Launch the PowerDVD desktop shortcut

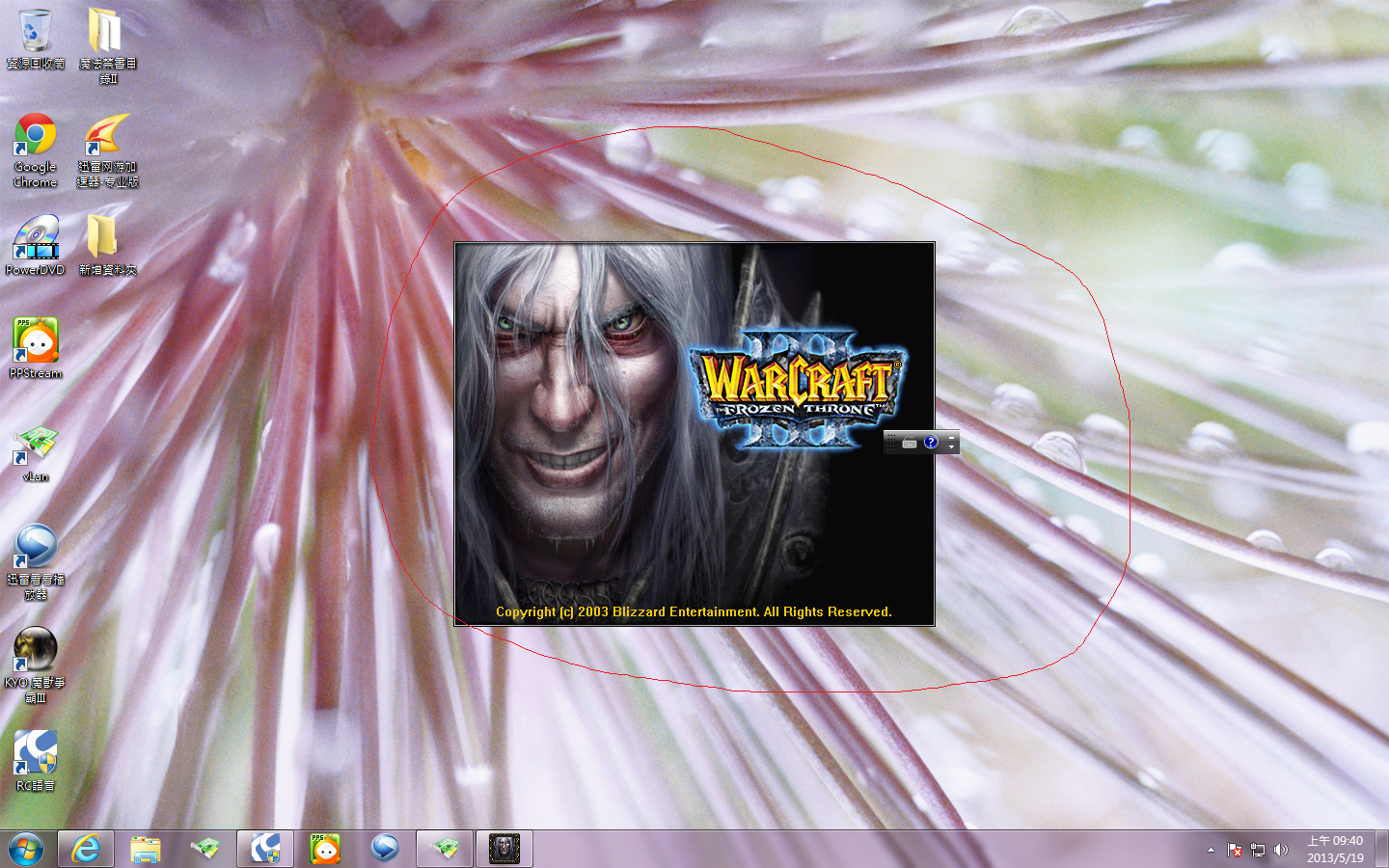coord(36,238)
